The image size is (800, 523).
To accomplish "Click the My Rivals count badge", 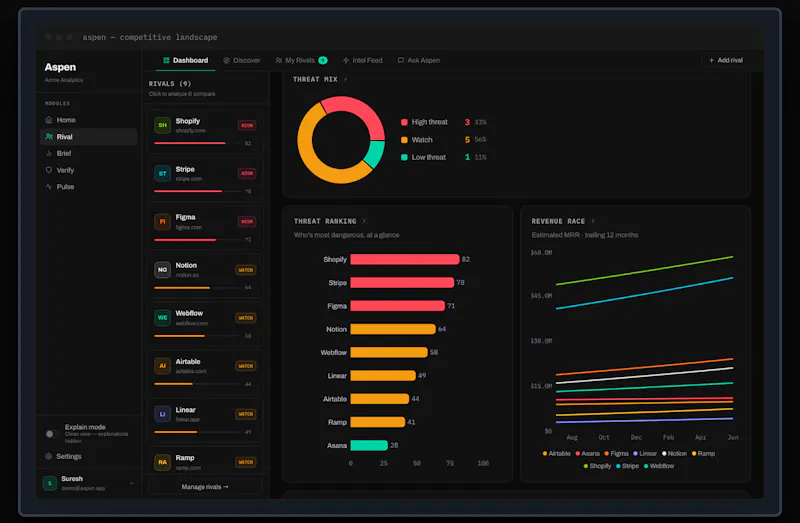I will (322, 60).
